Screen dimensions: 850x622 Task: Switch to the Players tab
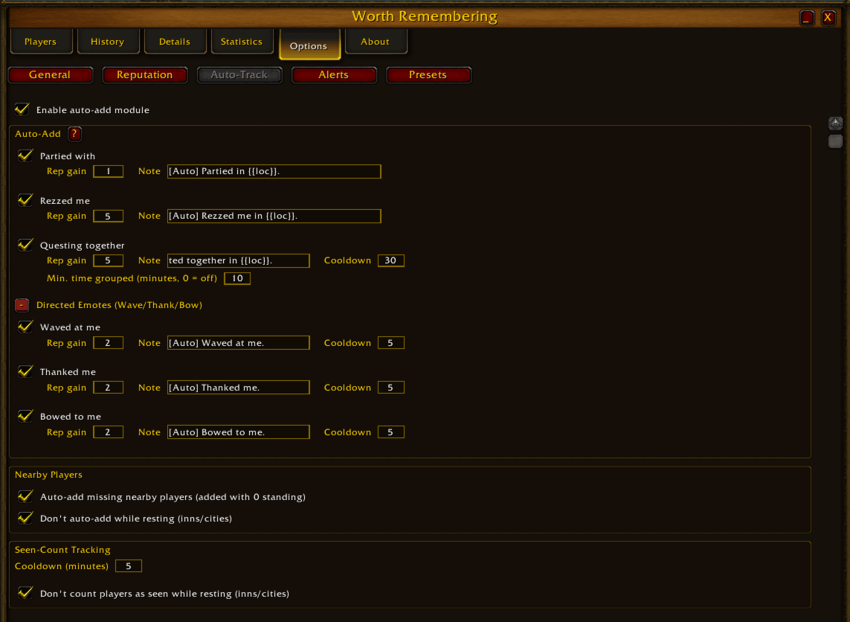pos(41,42)
